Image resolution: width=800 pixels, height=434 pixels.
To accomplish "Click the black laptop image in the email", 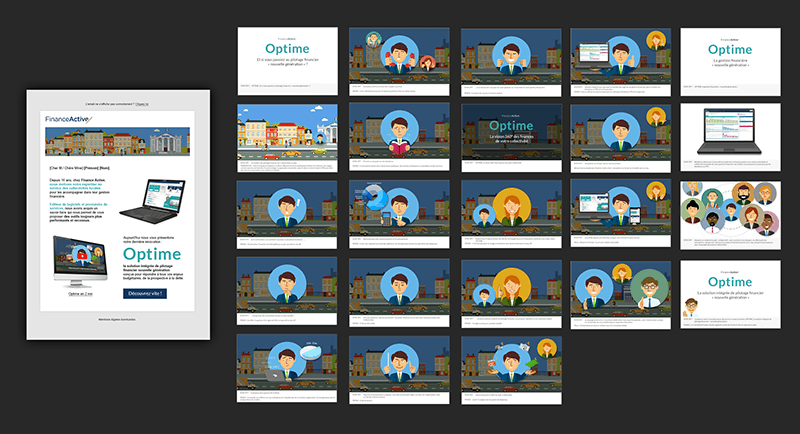I will pyautogui.click(x=152, y=201).
